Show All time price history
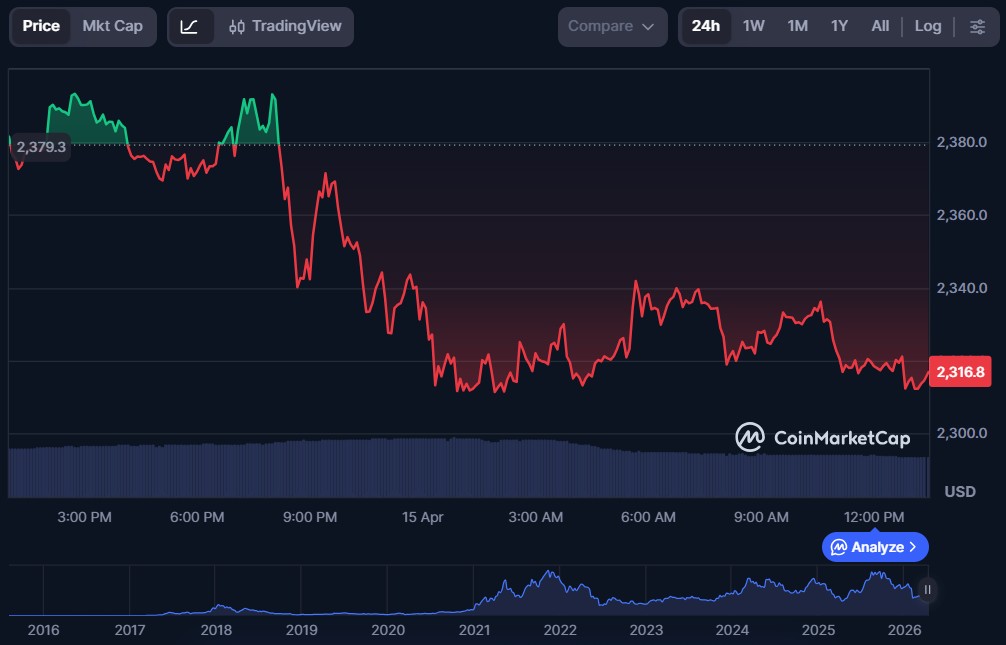 coord(880,26)
